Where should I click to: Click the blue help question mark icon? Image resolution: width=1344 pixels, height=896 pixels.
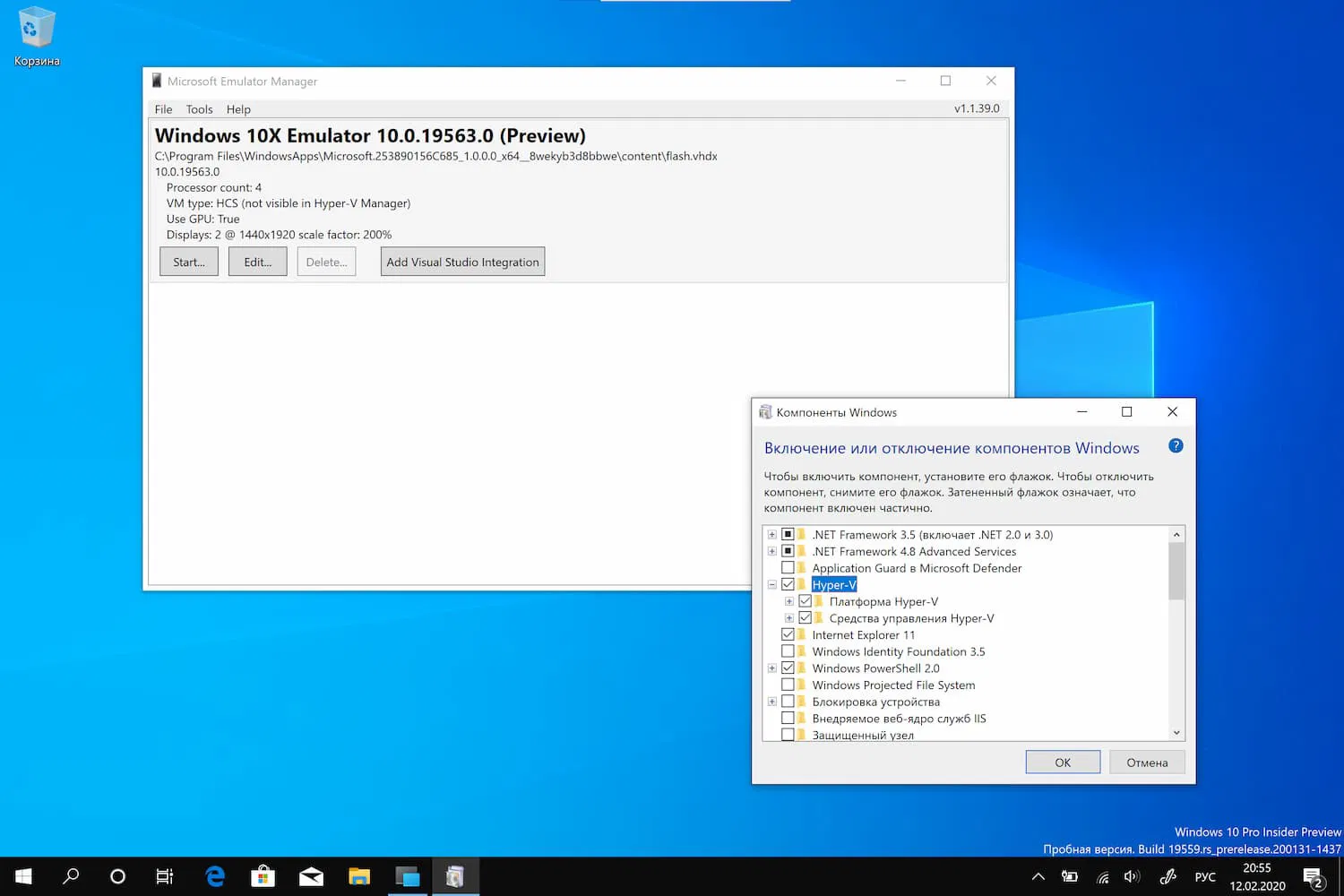pos(1176,446)
